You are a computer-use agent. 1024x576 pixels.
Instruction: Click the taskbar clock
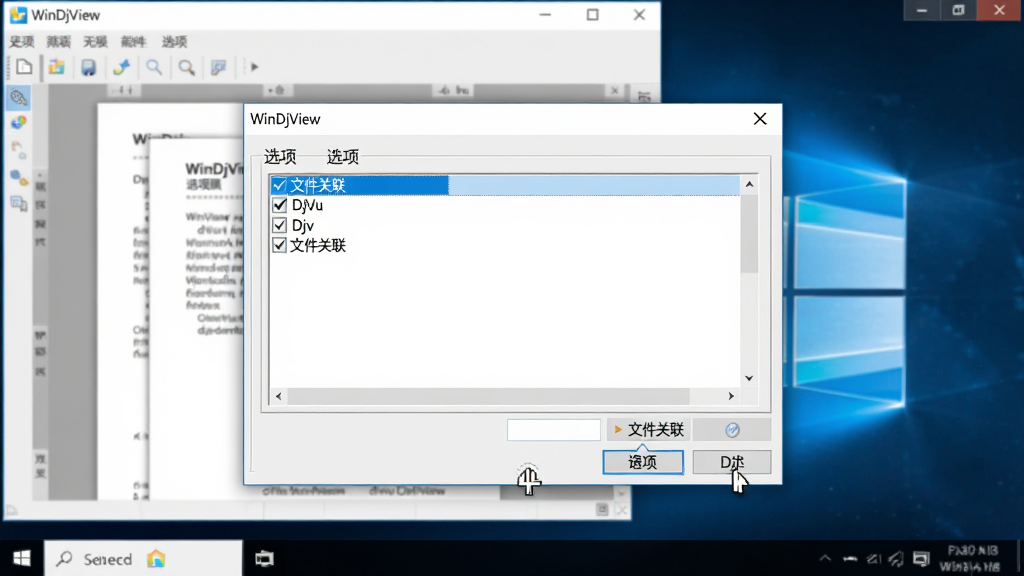point(972,559)
